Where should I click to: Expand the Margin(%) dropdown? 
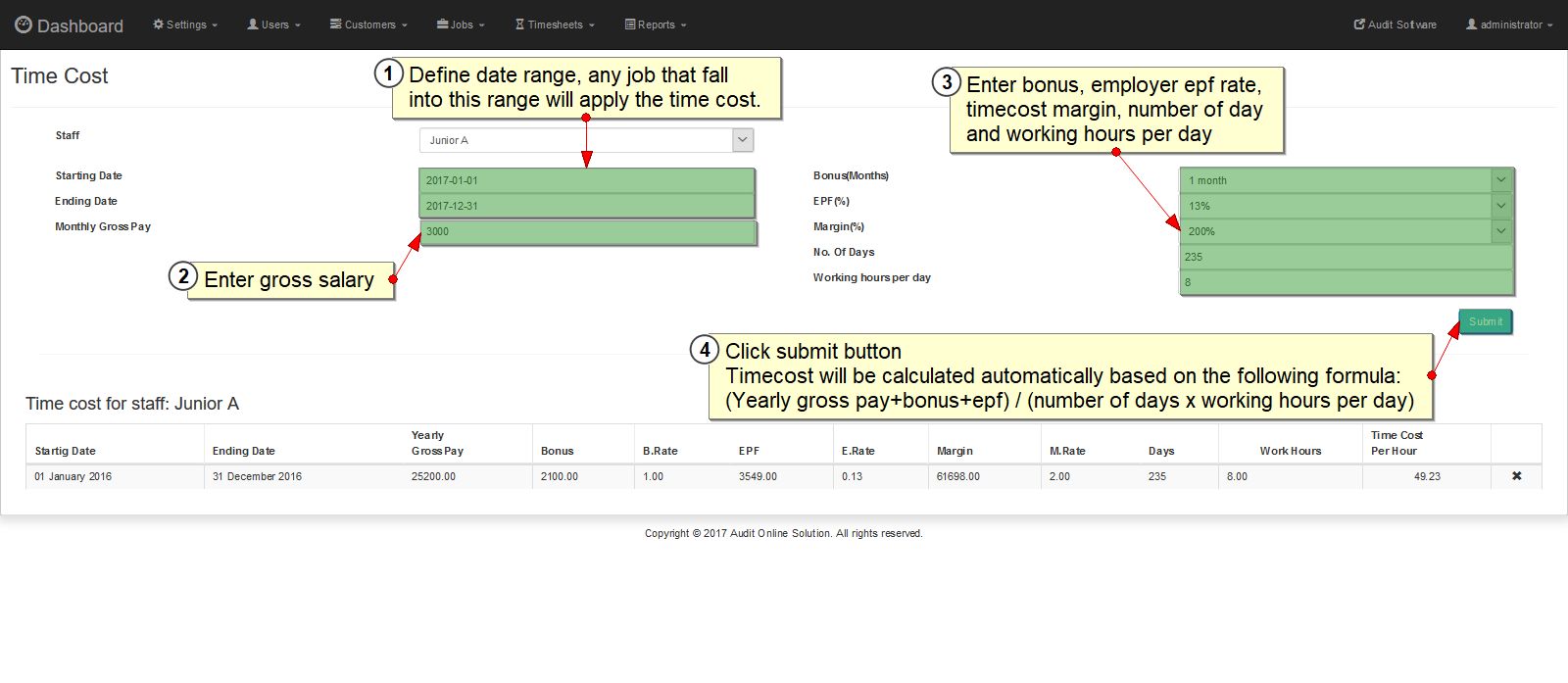(1500, 231)
